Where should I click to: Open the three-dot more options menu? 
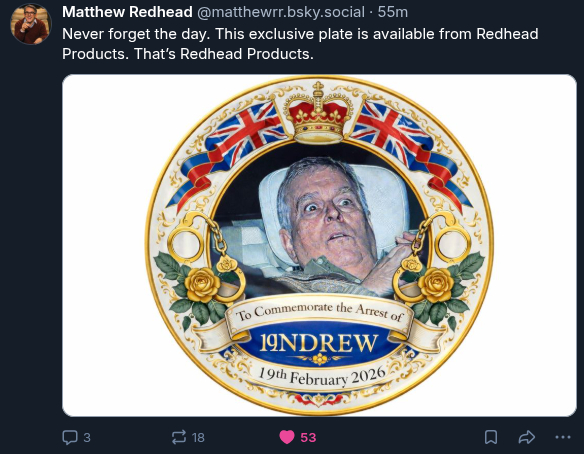[563, 437]
